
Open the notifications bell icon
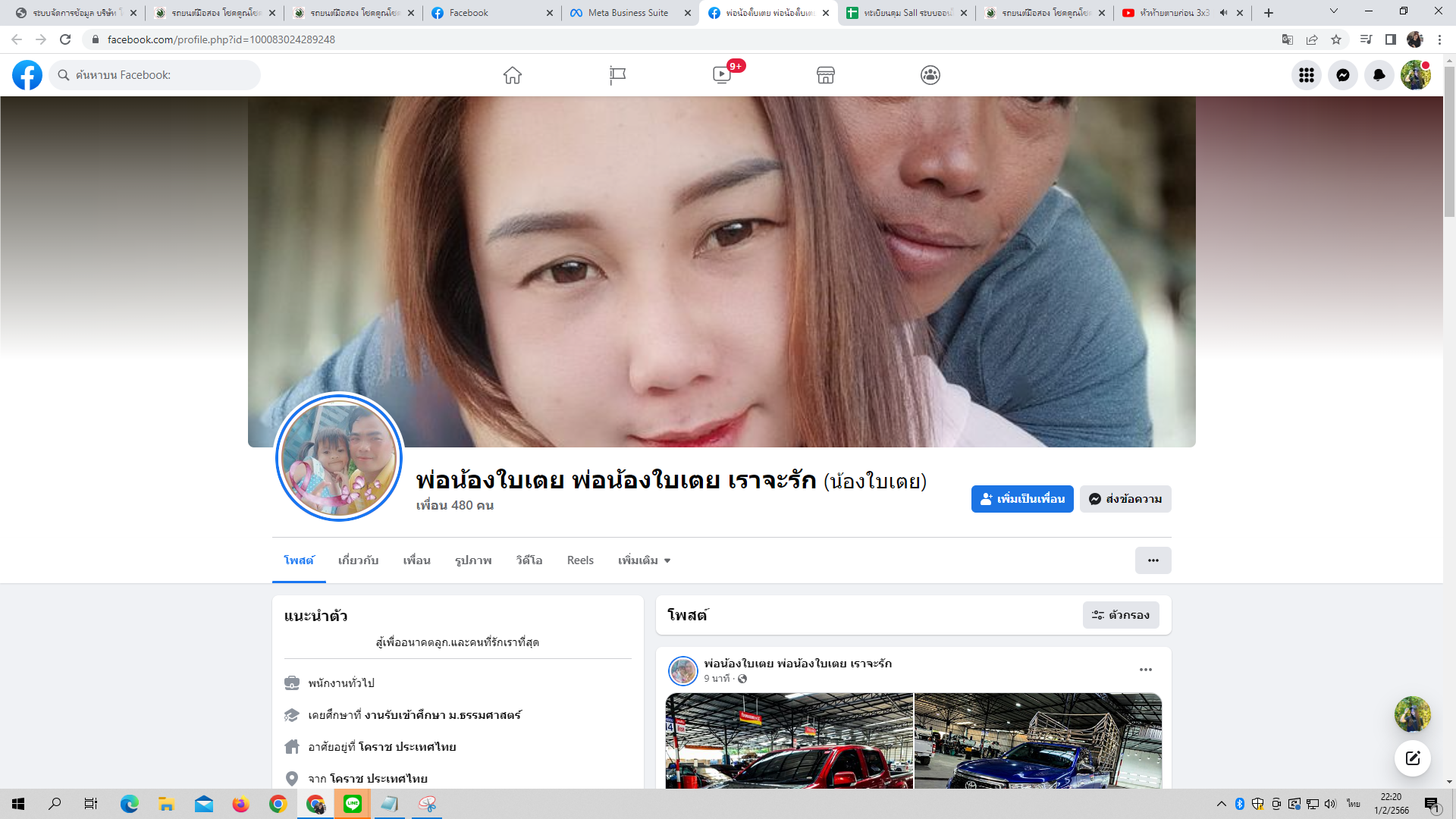tap(1379, 75)
